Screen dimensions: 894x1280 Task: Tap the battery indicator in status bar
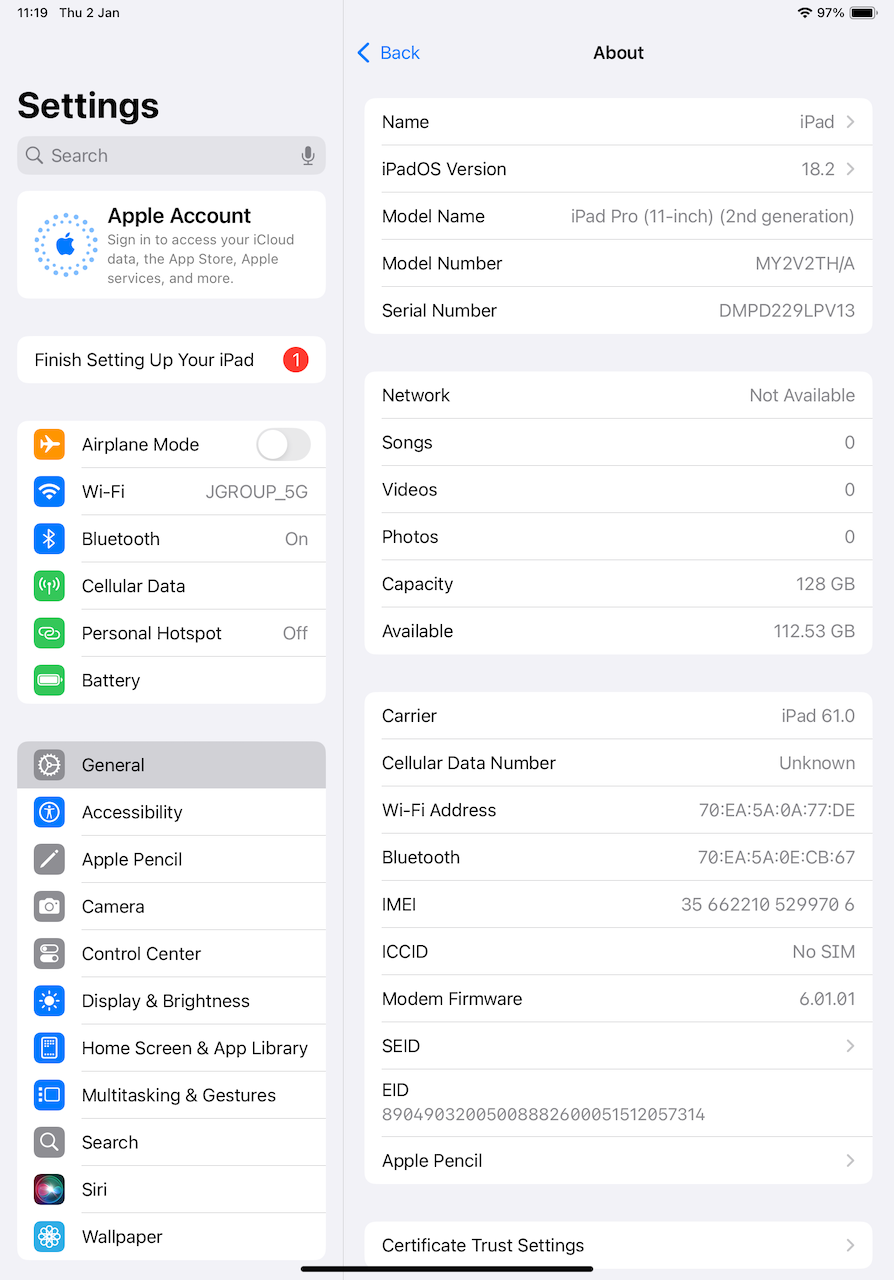point(864,13)
